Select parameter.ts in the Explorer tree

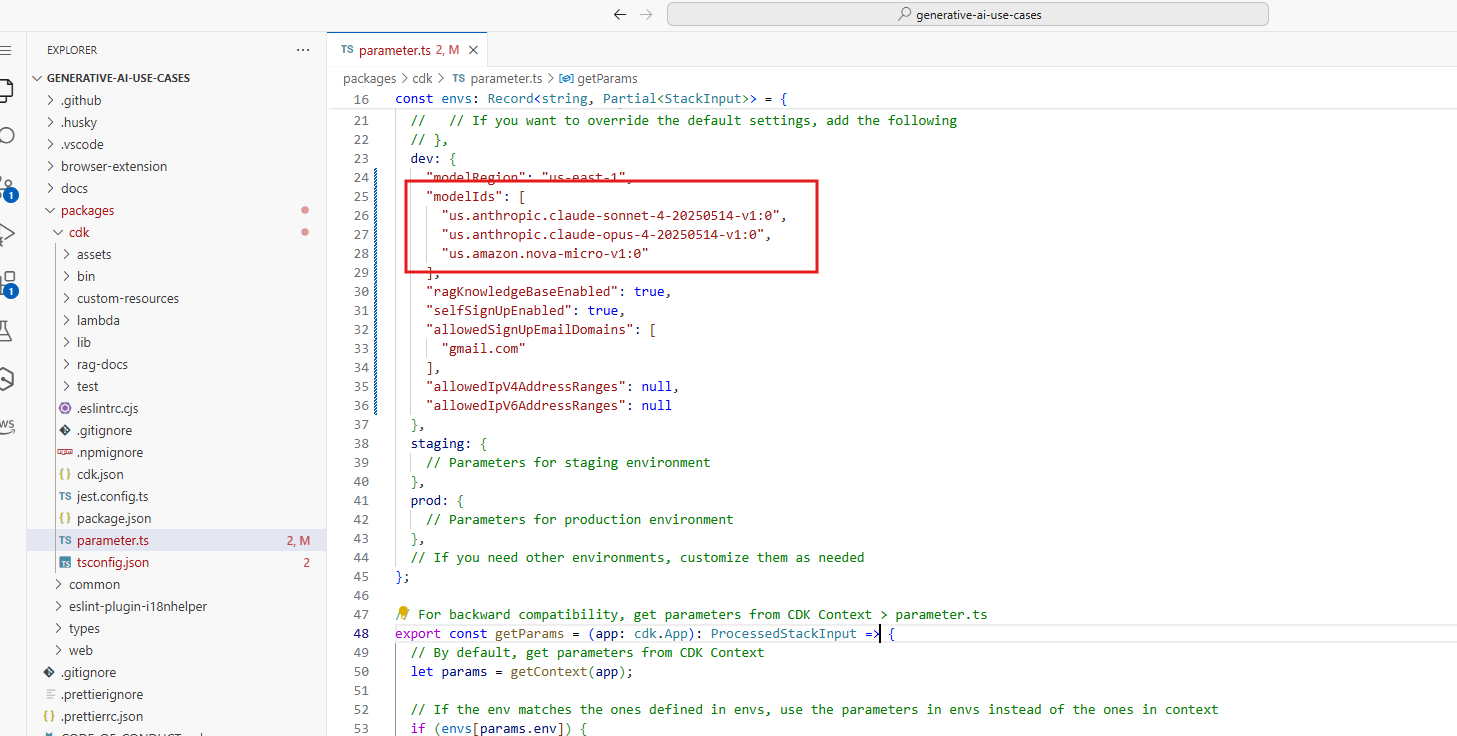pos(177,540)
